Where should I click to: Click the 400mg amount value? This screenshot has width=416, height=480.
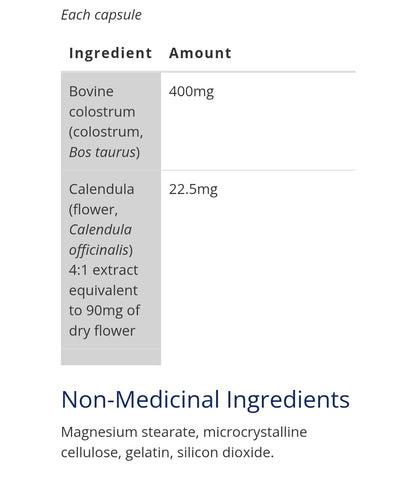point(191,92)
